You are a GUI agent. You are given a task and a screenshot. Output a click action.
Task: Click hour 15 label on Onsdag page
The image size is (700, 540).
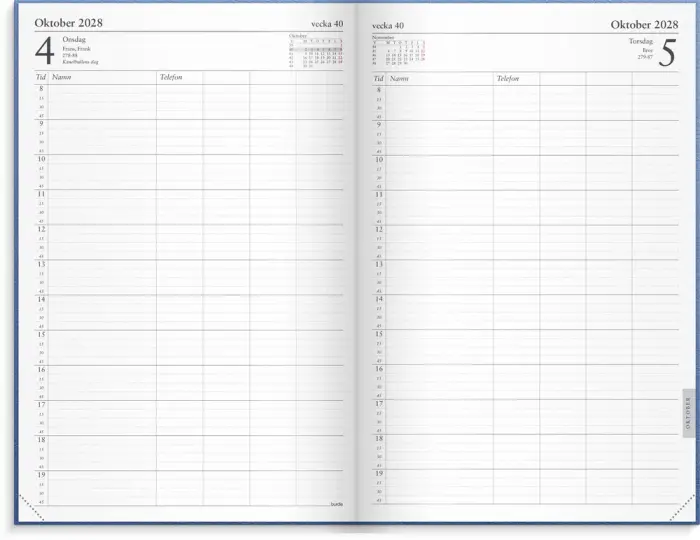(41, 334)
